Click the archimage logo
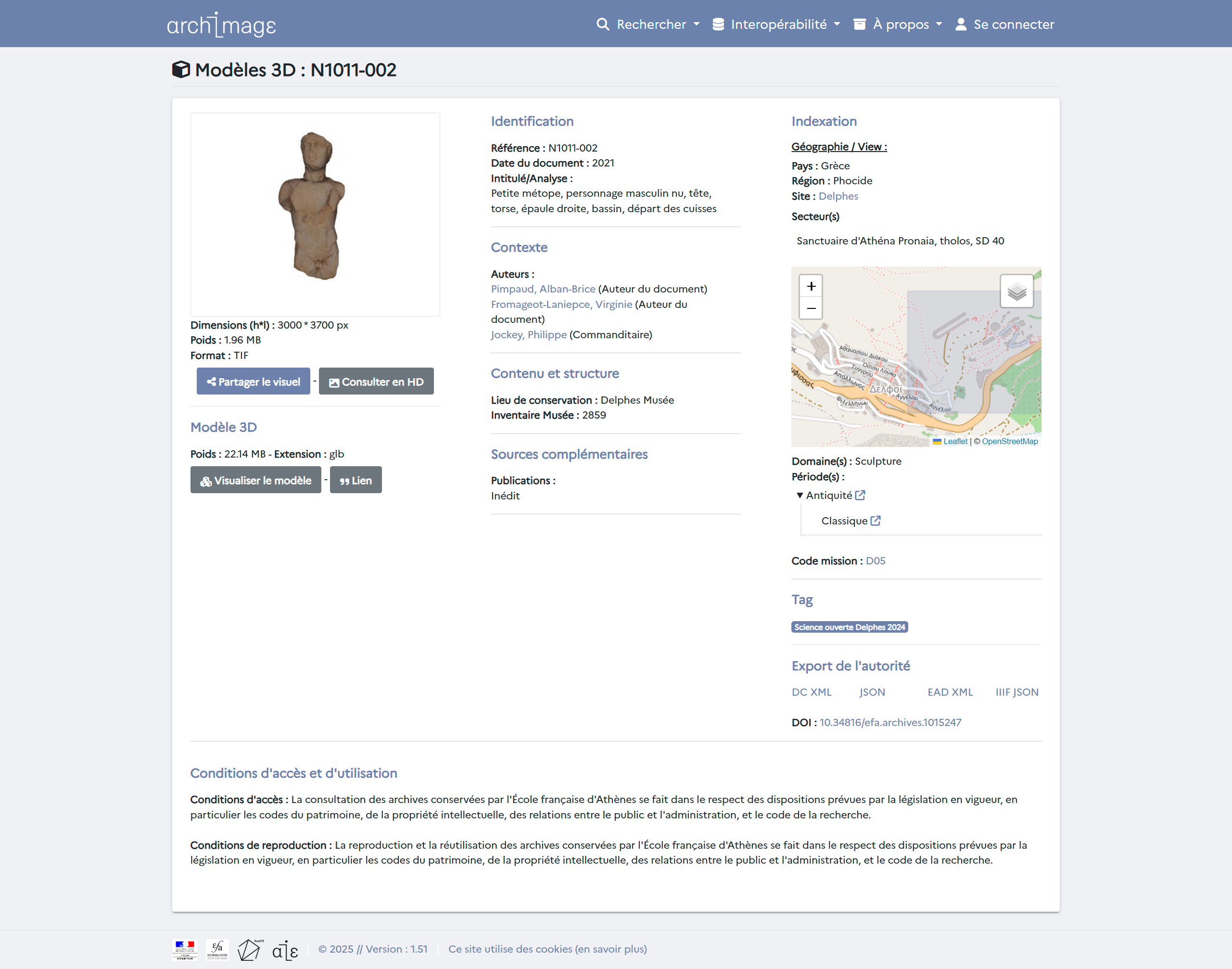Screen dimensions: 1232x969 pyautogui.click(x=221, y=25)
